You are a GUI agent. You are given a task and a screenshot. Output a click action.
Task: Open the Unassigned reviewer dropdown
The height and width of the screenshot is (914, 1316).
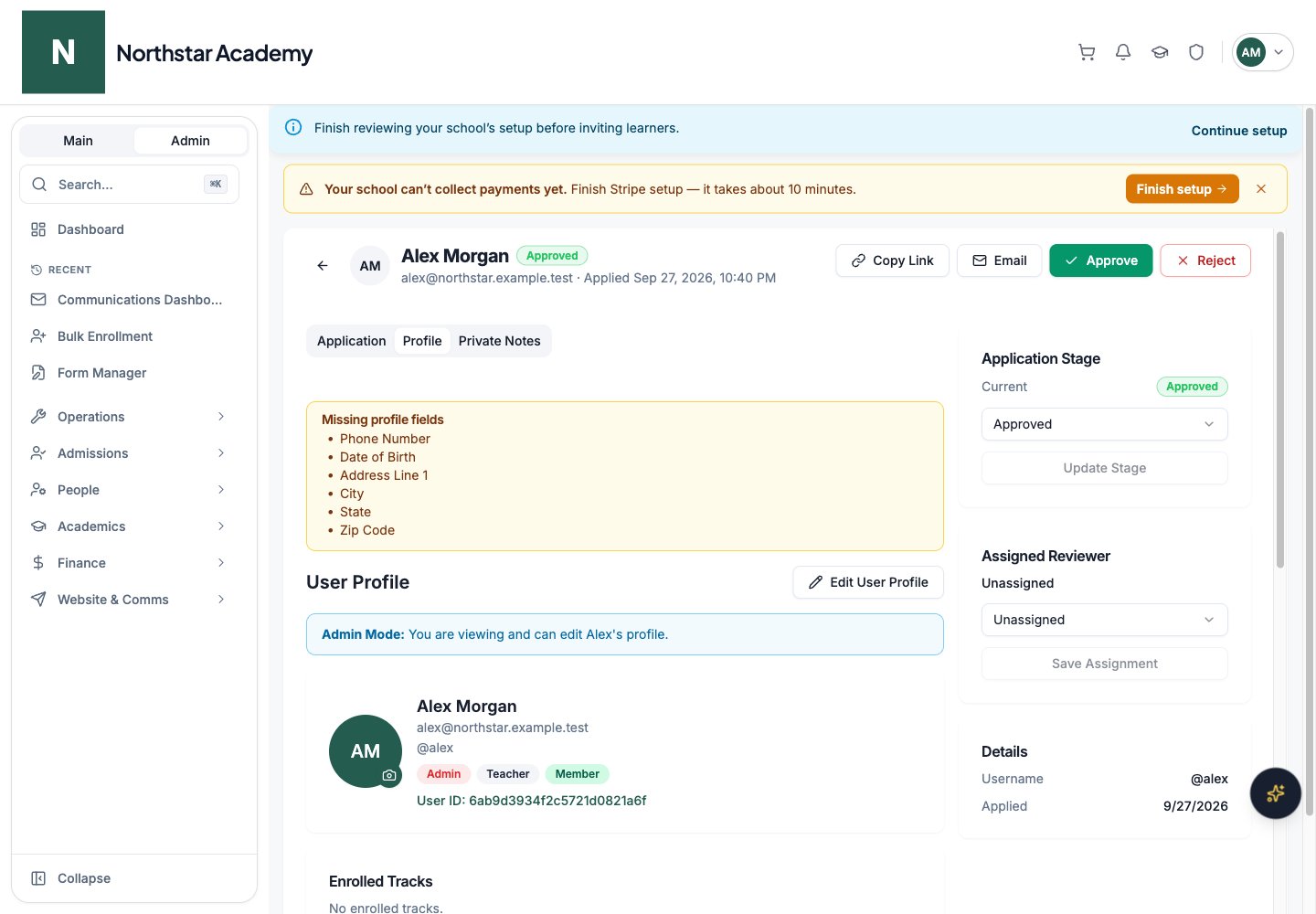(1104, 620)
